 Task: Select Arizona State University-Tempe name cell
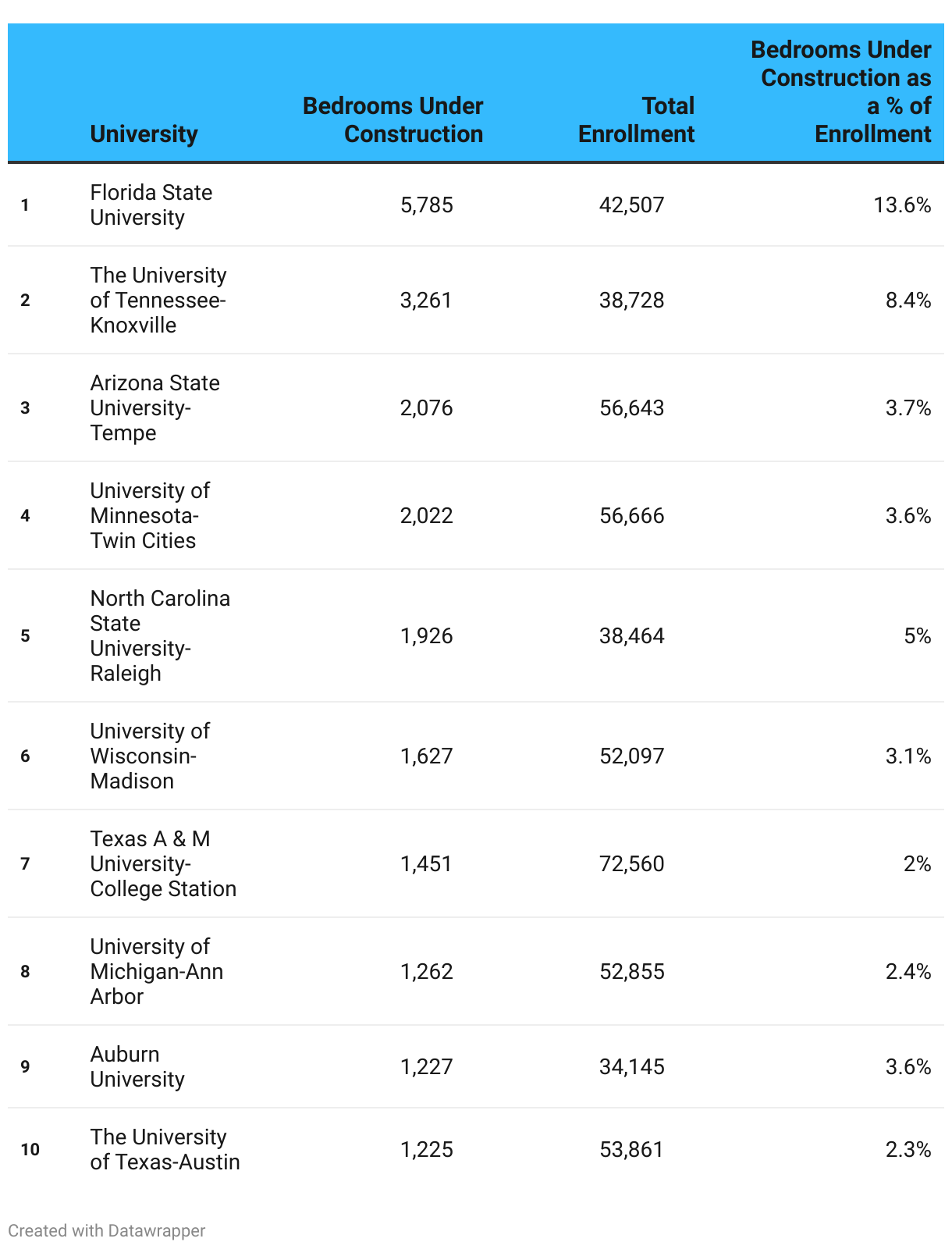point(155,407)
